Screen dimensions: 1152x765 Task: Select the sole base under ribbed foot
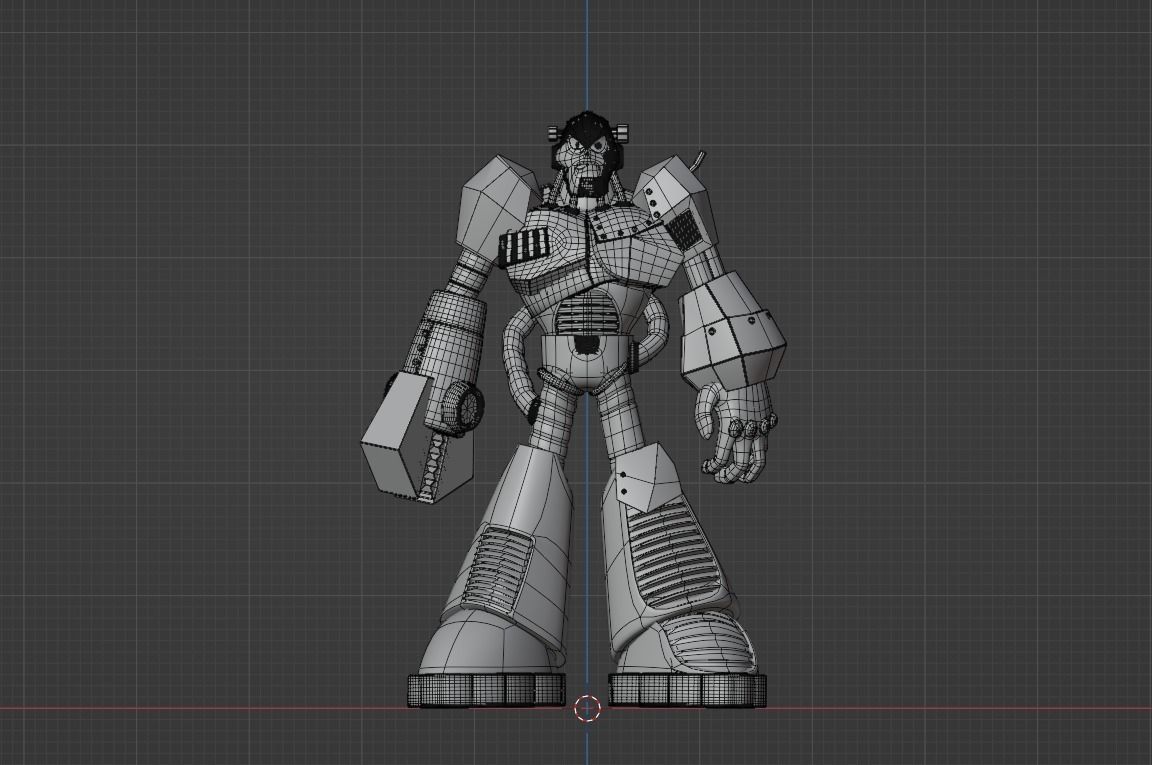687,690
